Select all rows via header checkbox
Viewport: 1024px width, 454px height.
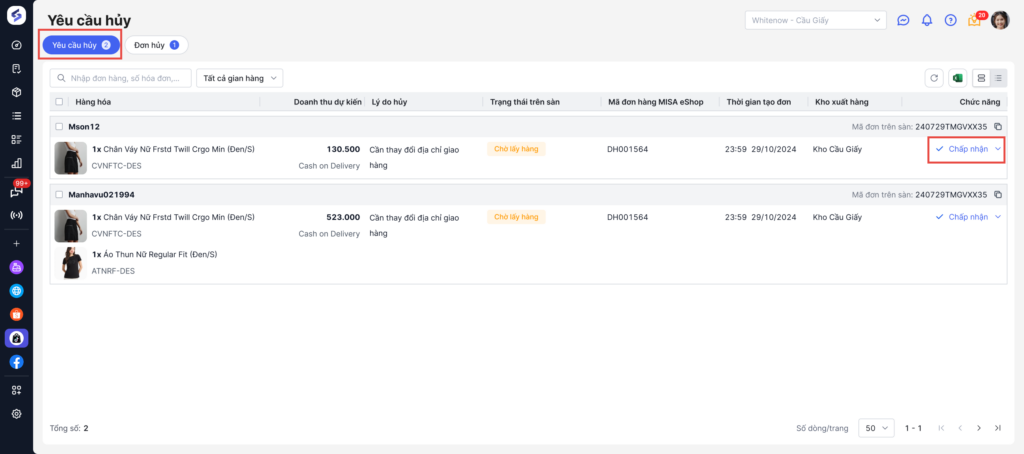[x=59, y=102]
